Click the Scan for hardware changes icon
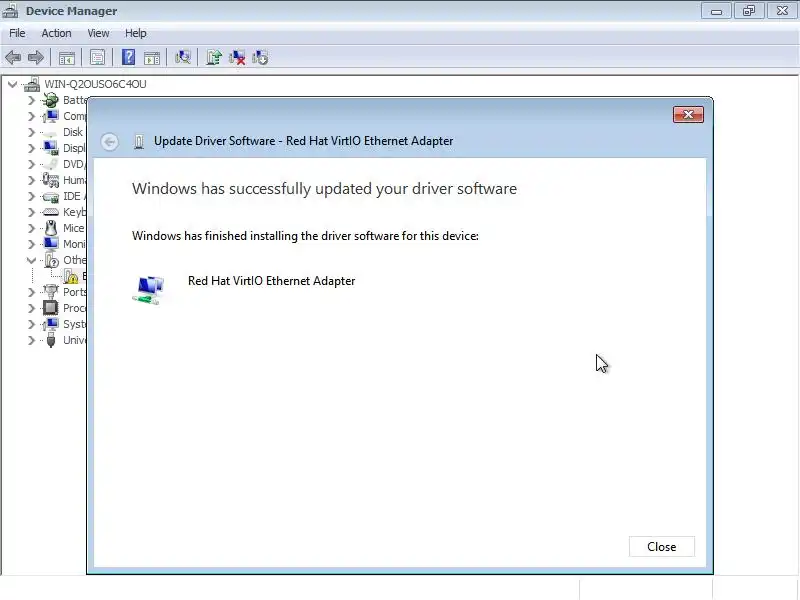Viewport: 800px width, 600px height. click(x=183, y=57)
